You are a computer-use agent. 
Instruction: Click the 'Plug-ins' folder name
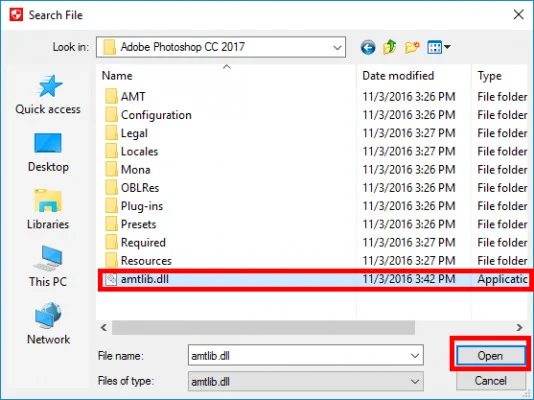pyautogui.click(x=142, y=206)
